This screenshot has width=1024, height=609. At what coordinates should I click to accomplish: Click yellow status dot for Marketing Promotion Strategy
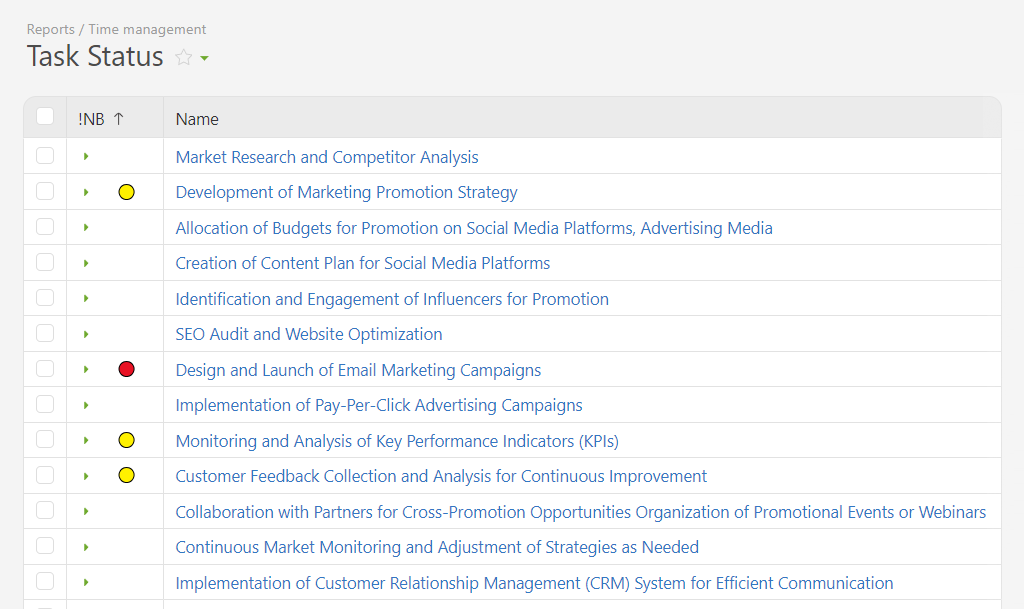pos(127,192)
